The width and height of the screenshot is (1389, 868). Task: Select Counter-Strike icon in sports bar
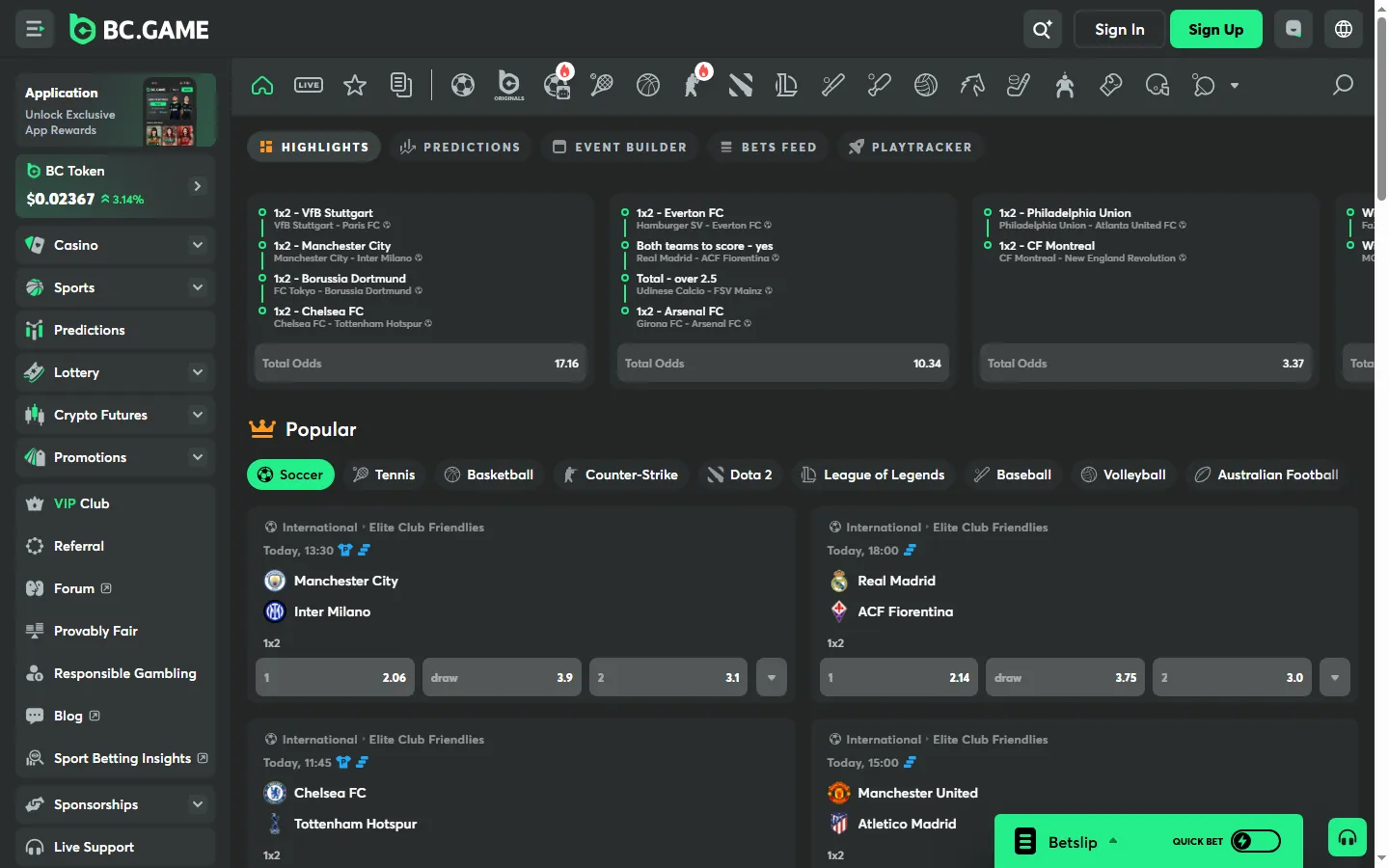(x=694, y=85)
